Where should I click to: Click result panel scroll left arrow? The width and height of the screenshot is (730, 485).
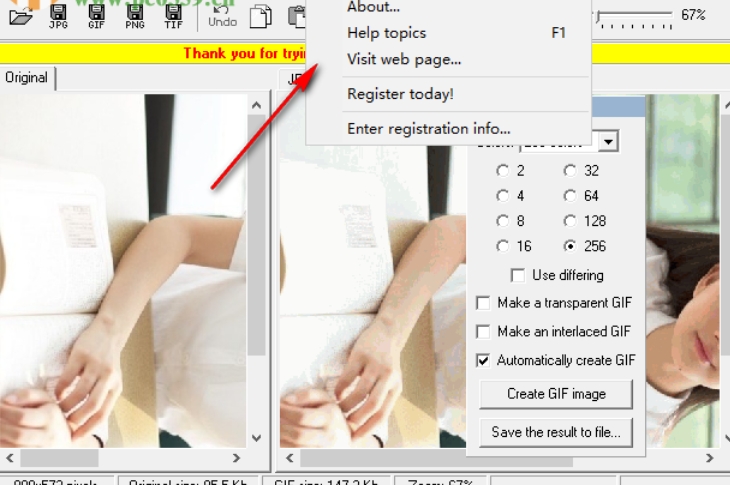pyautogui.click(x=290, y=458)
